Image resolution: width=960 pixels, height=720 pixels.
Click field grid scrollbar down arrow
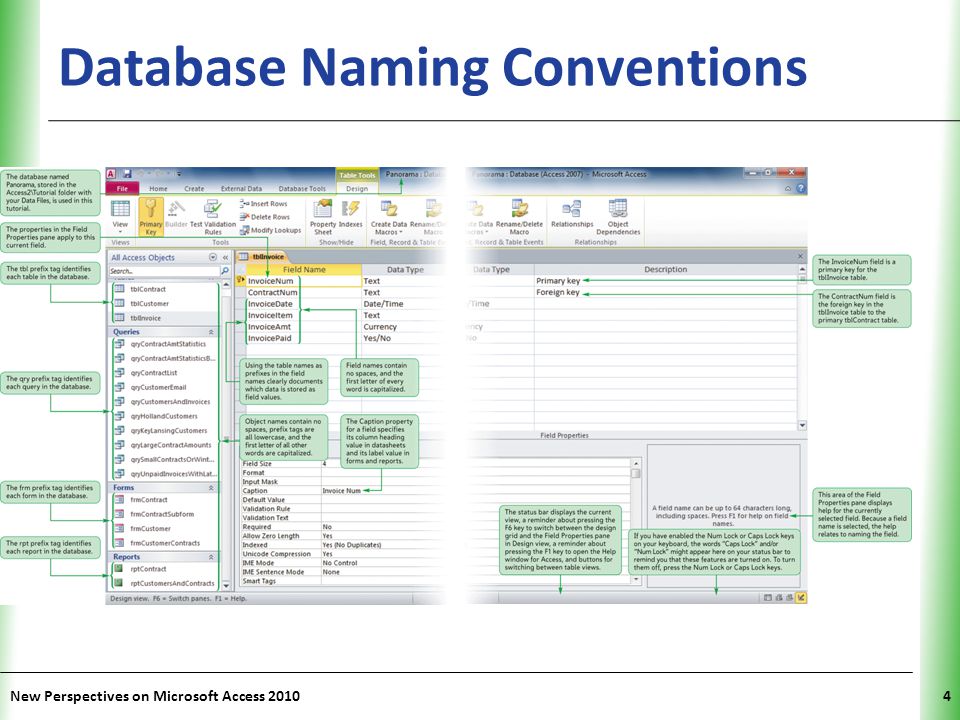coord(802,425)
